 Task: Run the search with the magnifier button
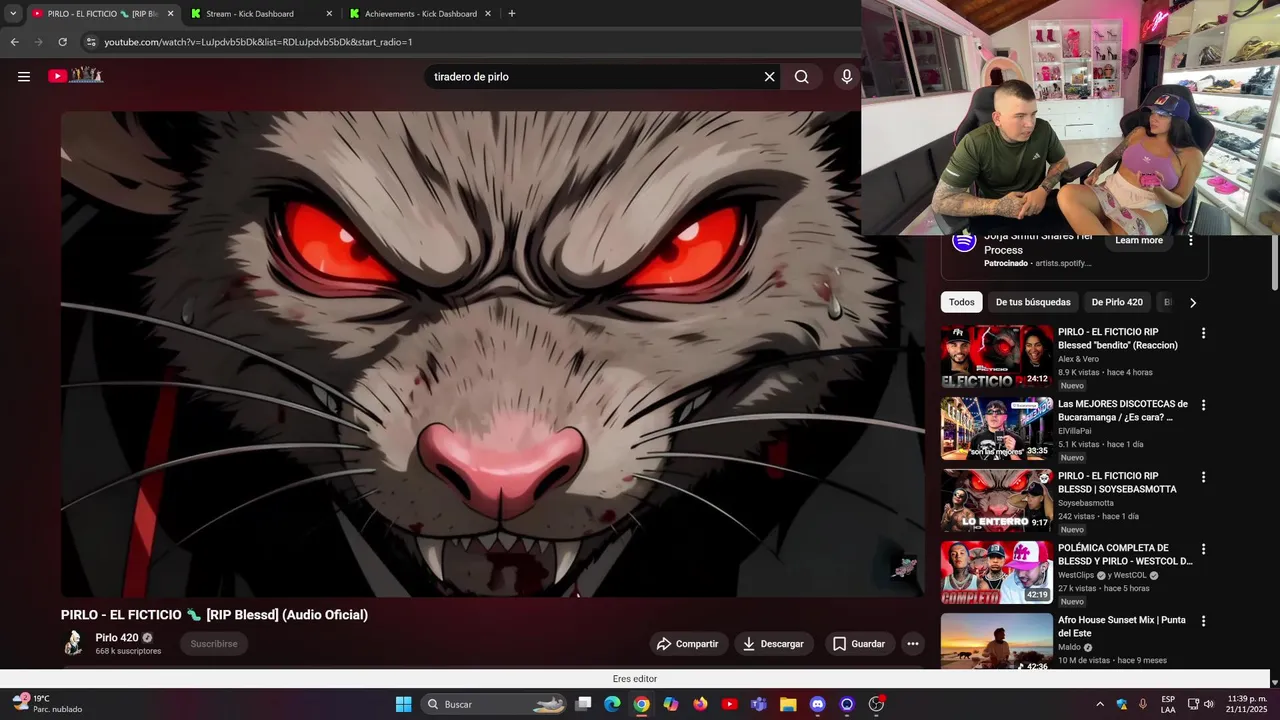click(801, 77)
